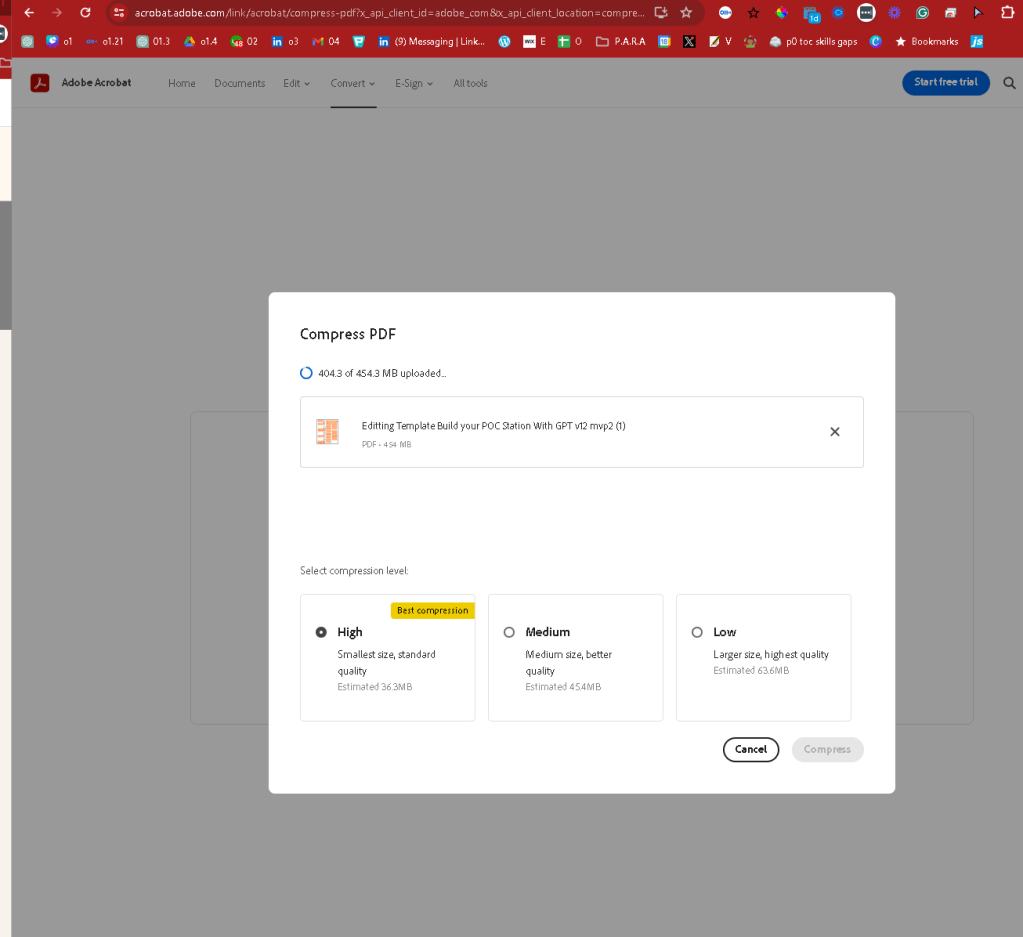The height and width of the screenshot is (937, 1023).
Task: Remove the uploaded PDF with the X icon
Action: tap(834, 431)
